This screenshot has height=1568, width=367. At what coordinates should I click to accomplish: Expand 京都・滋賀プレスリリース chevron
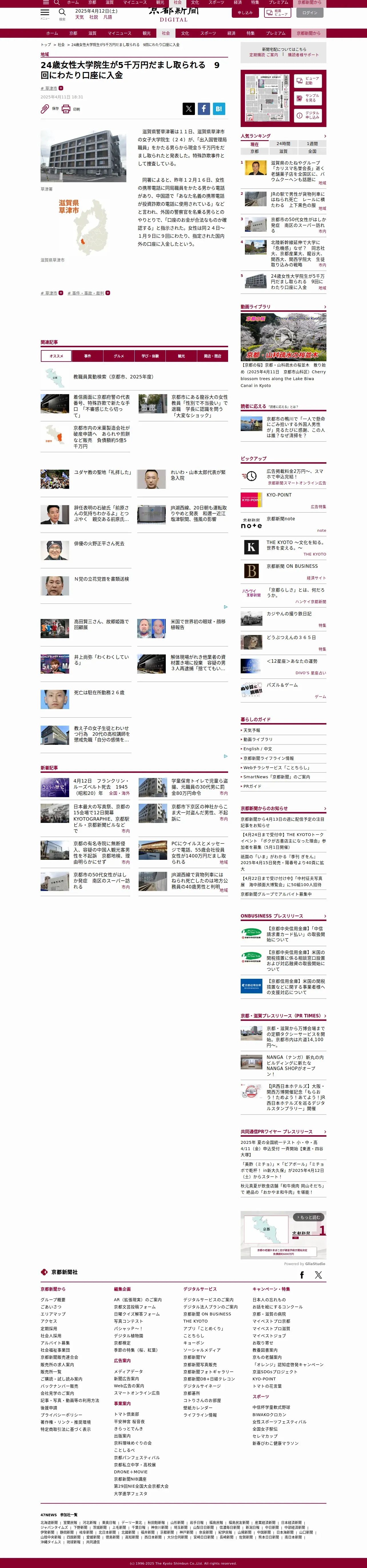coord(324,1016)
